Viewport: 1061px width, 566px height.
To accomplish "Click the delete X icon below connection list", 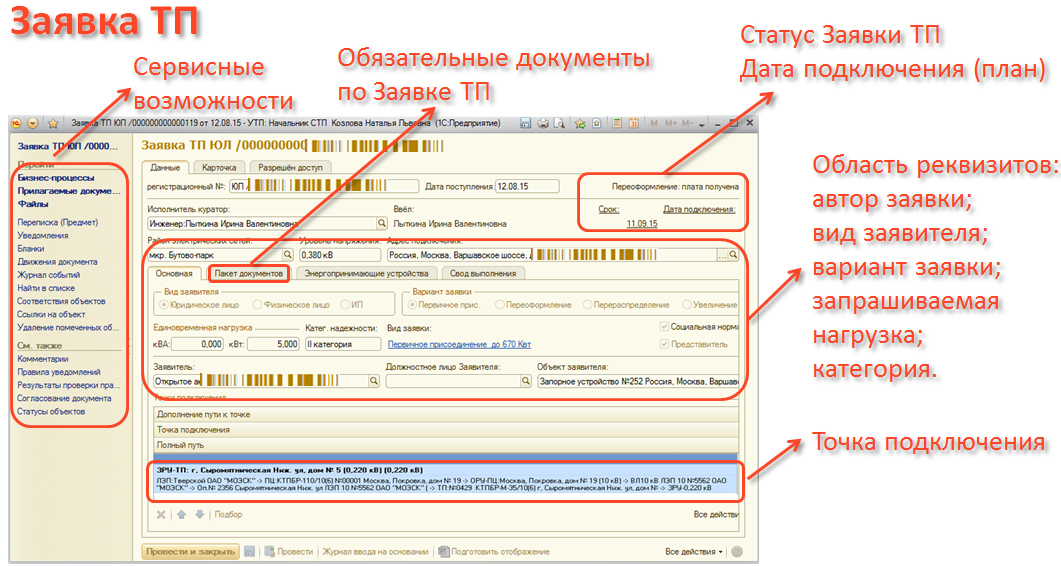I will pos(161,514).
